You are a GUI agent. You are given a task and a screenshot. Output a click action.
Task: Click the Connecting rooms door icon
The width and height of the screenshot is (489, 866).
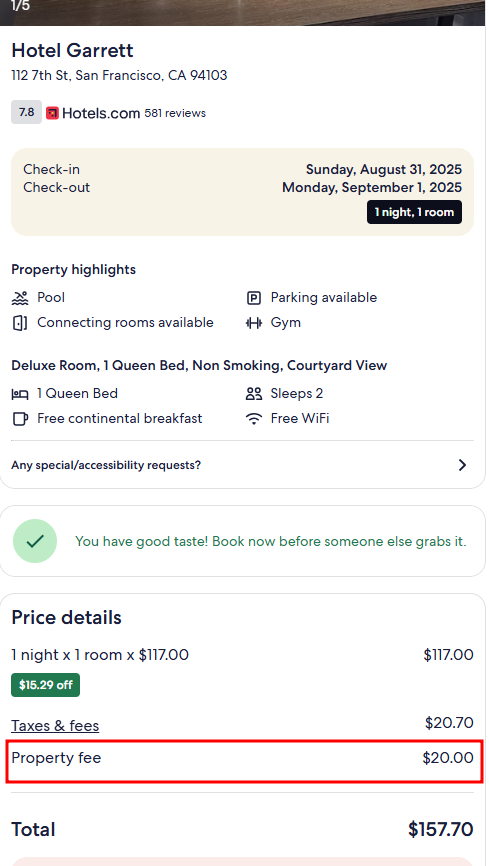click(20, 323)
